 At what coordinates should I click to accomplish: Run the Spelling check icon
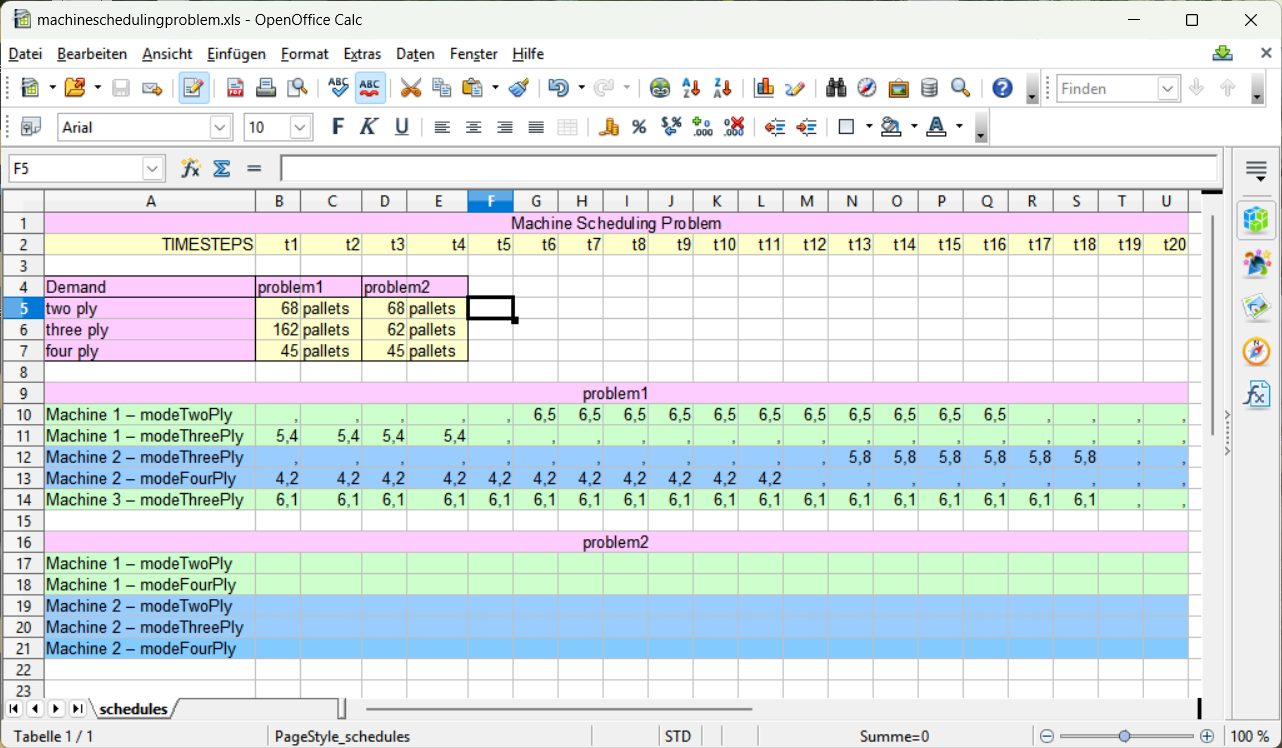339,88
